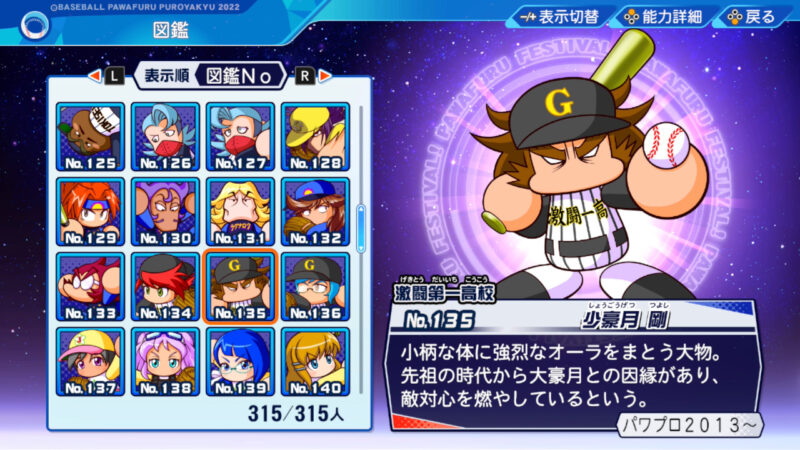
Task: Select character portrait No.125
Action: pyautogui.click(x=90, y=137)
